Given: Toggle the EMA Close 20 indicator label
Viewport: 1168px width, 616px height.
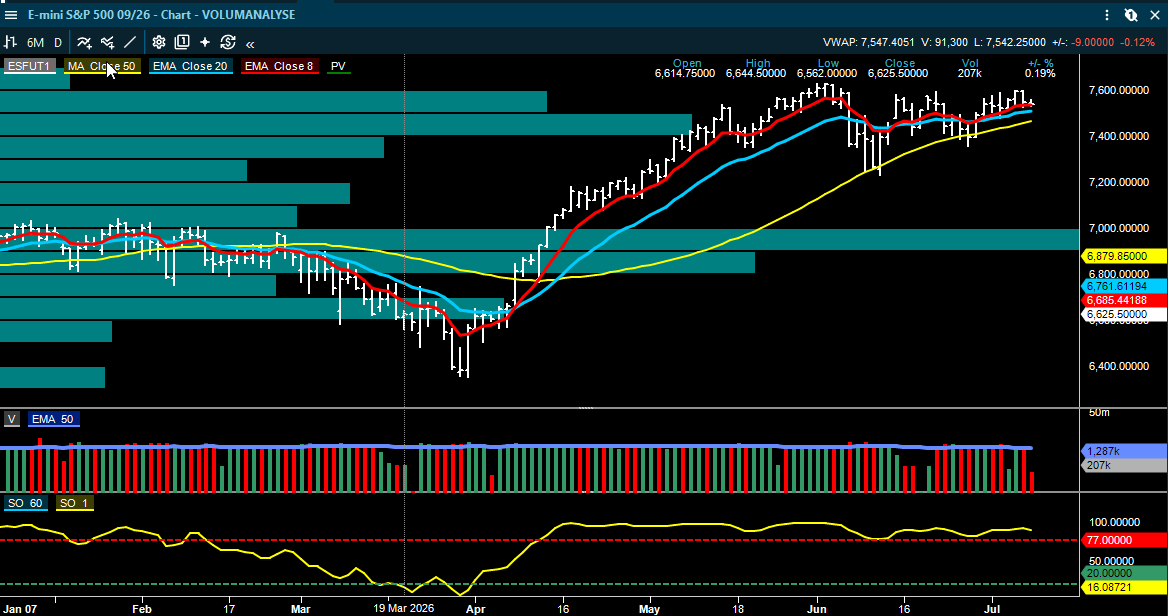Looking at the screenshot, I should [190, 66].
